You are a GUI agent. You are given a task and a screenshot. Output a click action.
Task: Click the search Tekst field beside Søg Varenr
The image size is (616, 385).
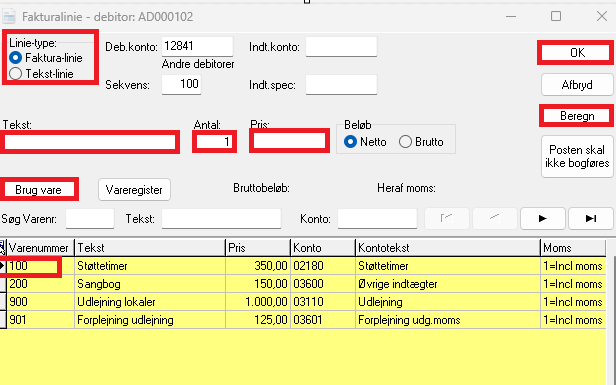click(x=221, y=218)
